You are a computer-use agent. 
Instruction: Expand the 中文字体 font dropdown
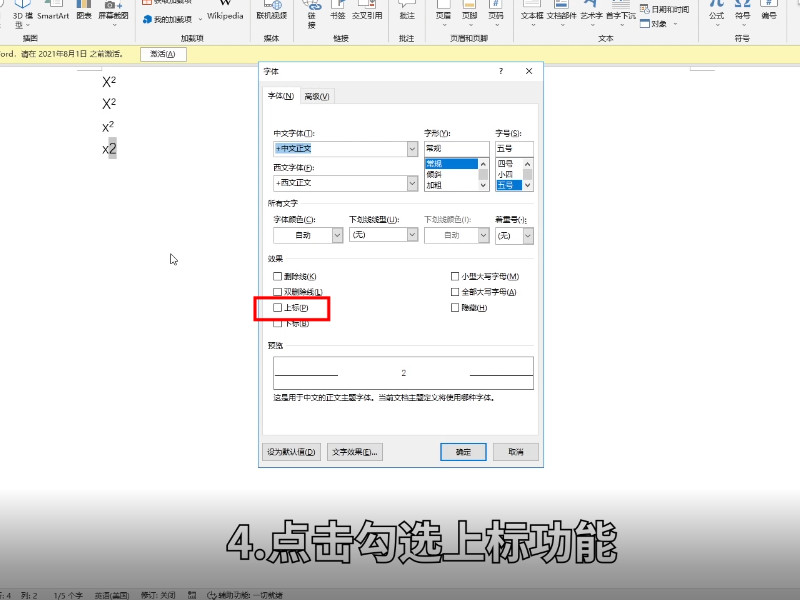[x=412, y=148]
